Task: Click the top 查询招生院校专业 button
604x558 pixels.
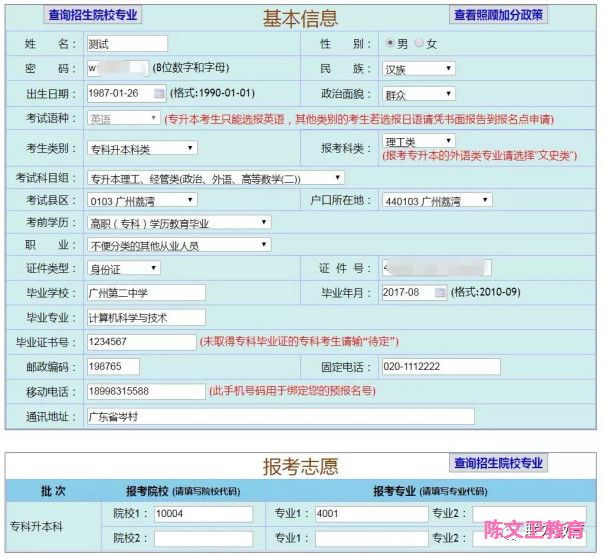Action: [93, 15]
